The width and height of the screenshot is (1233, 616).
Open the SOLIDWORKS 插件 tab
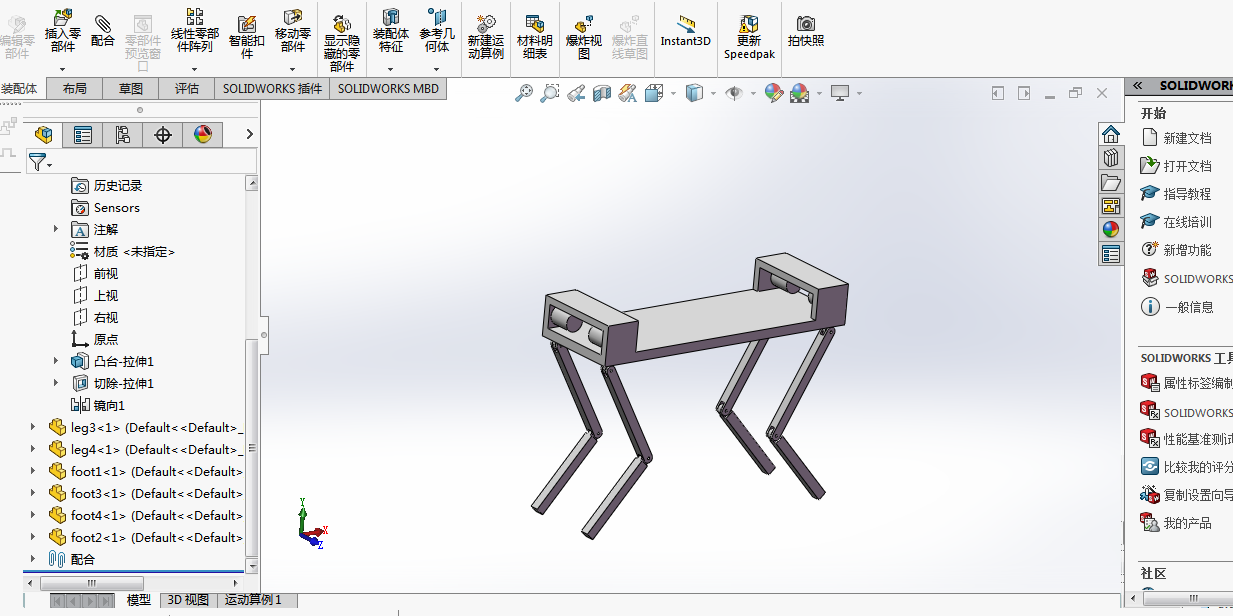pos(272,88)
